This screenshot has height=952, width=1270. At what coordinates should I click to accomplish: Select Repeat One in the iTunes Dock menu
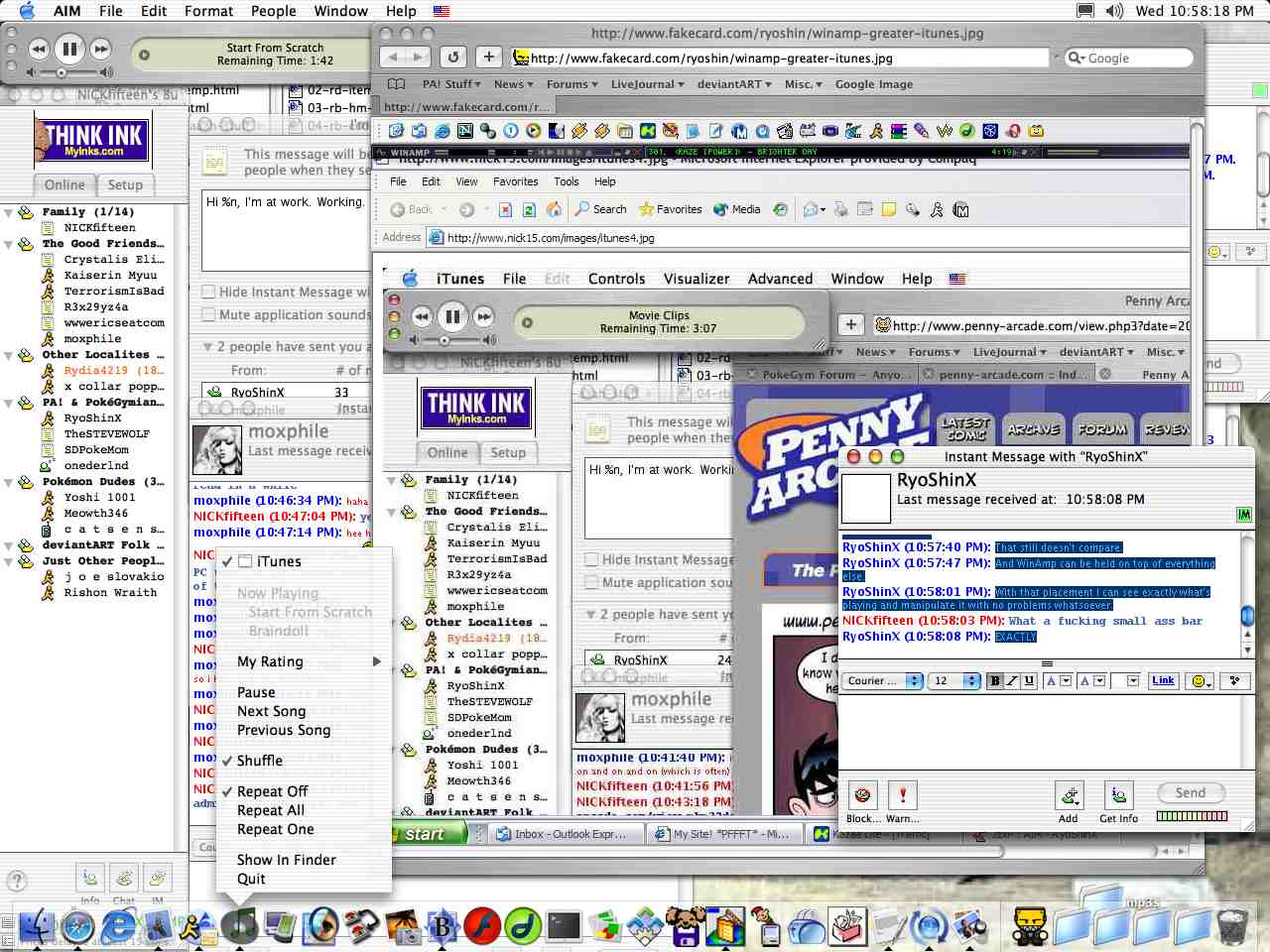tap(275, 829)
